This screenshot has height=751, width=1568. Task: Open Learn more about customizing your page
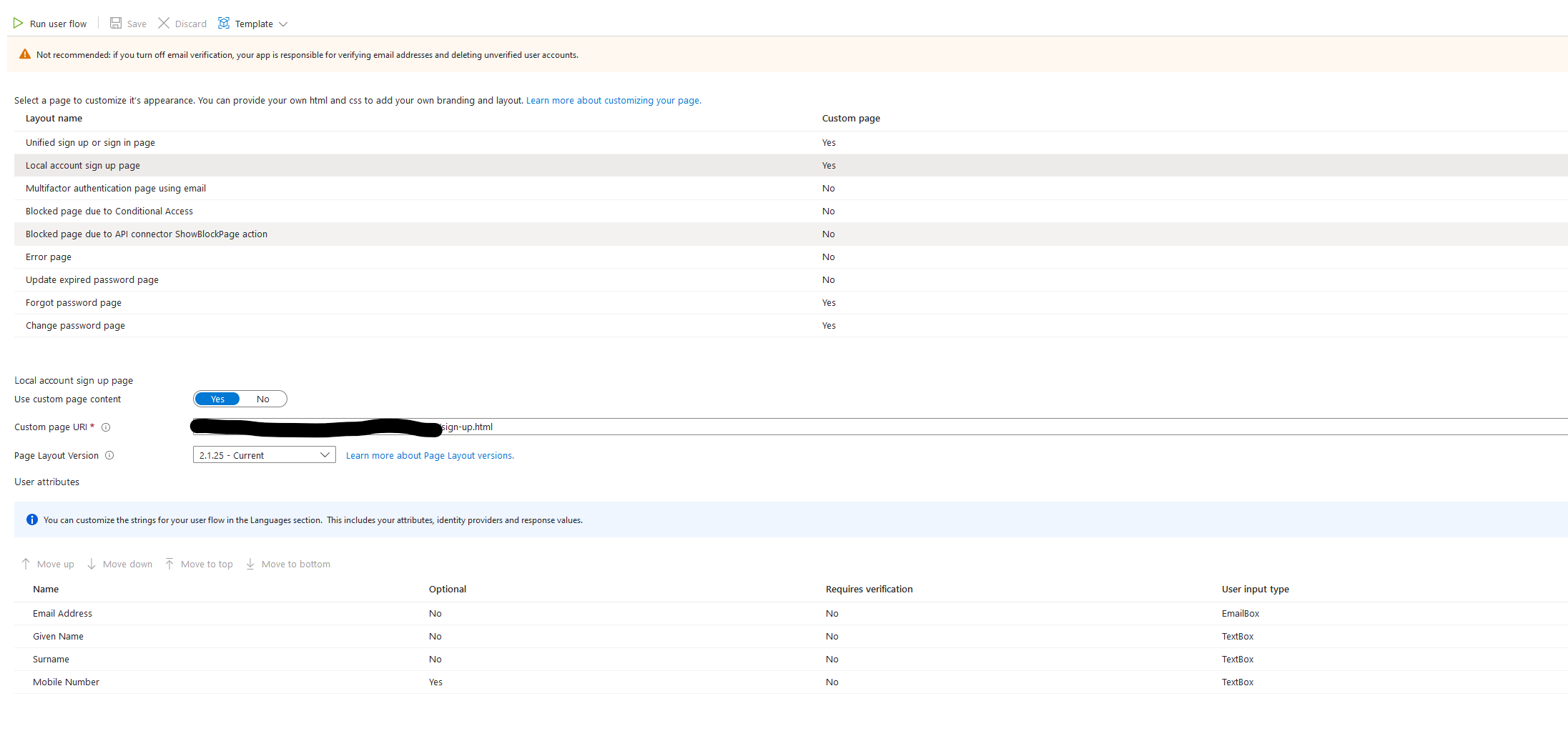click(613, 100)
